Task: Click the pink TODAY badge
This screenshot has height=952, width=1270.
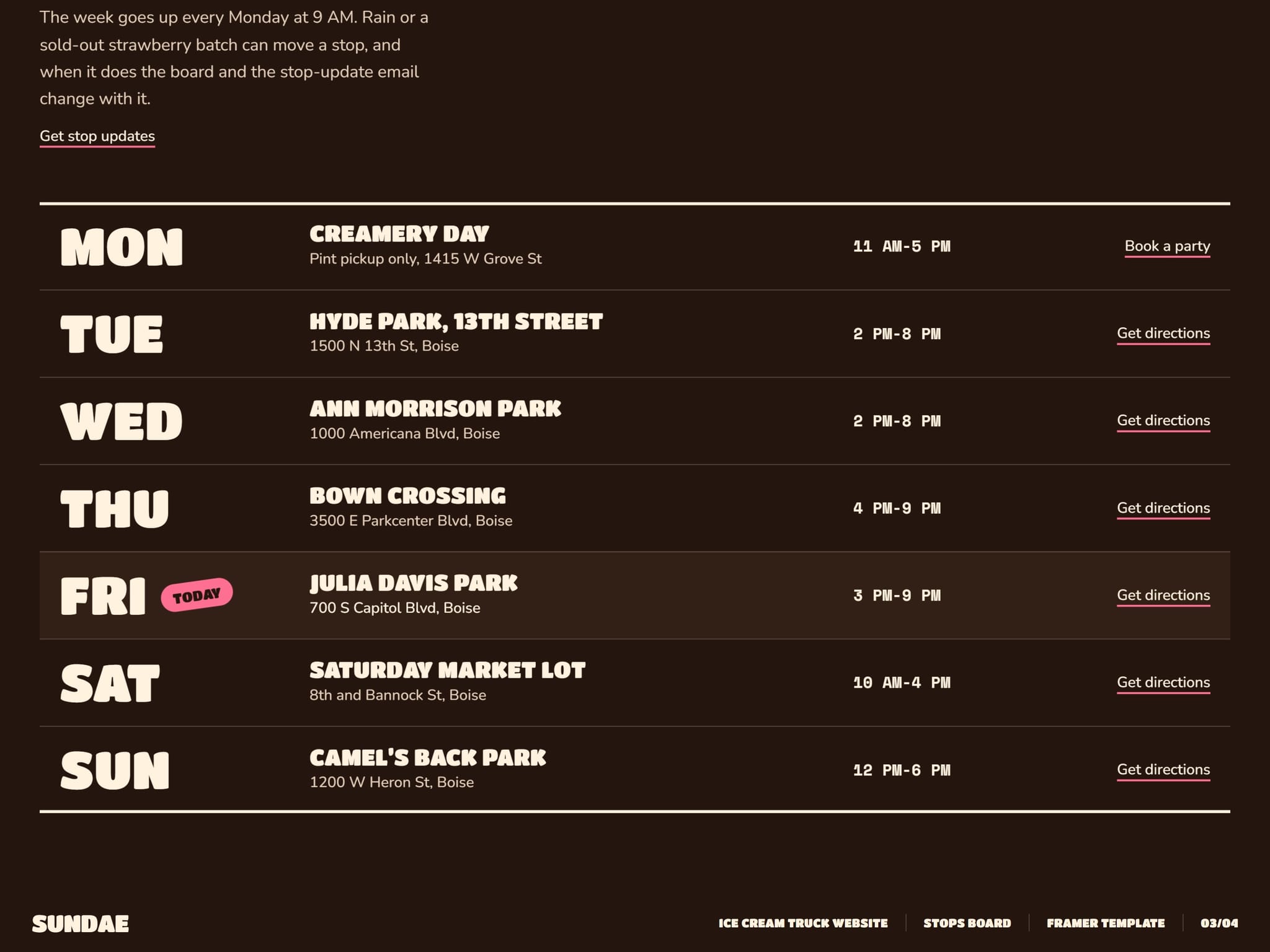Action: (197, 596)
